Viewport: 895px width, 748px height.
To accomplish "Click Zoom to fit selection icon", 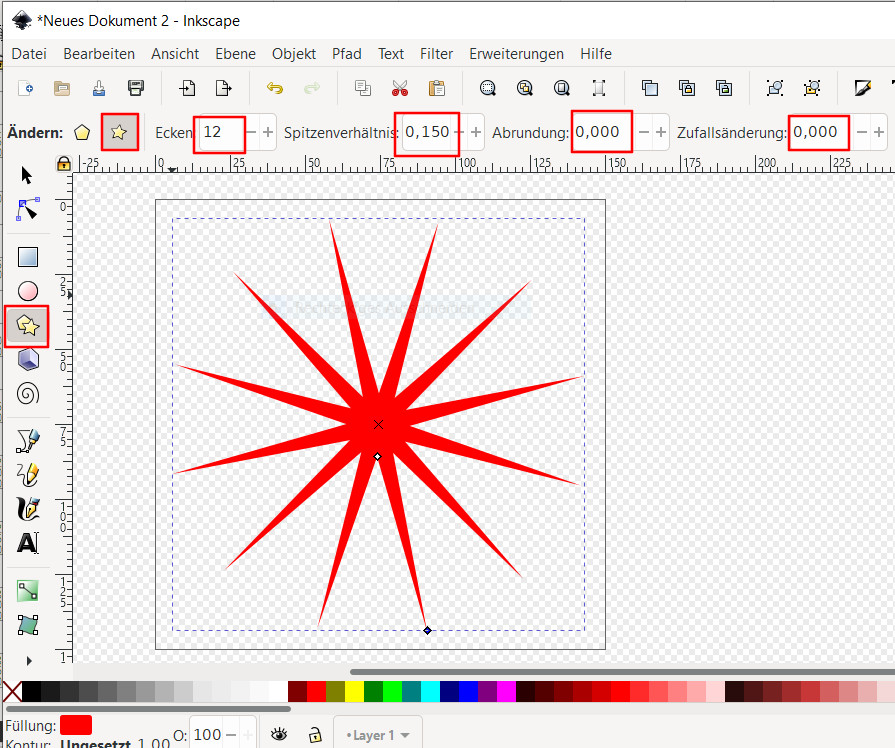I will pos(488,88).
